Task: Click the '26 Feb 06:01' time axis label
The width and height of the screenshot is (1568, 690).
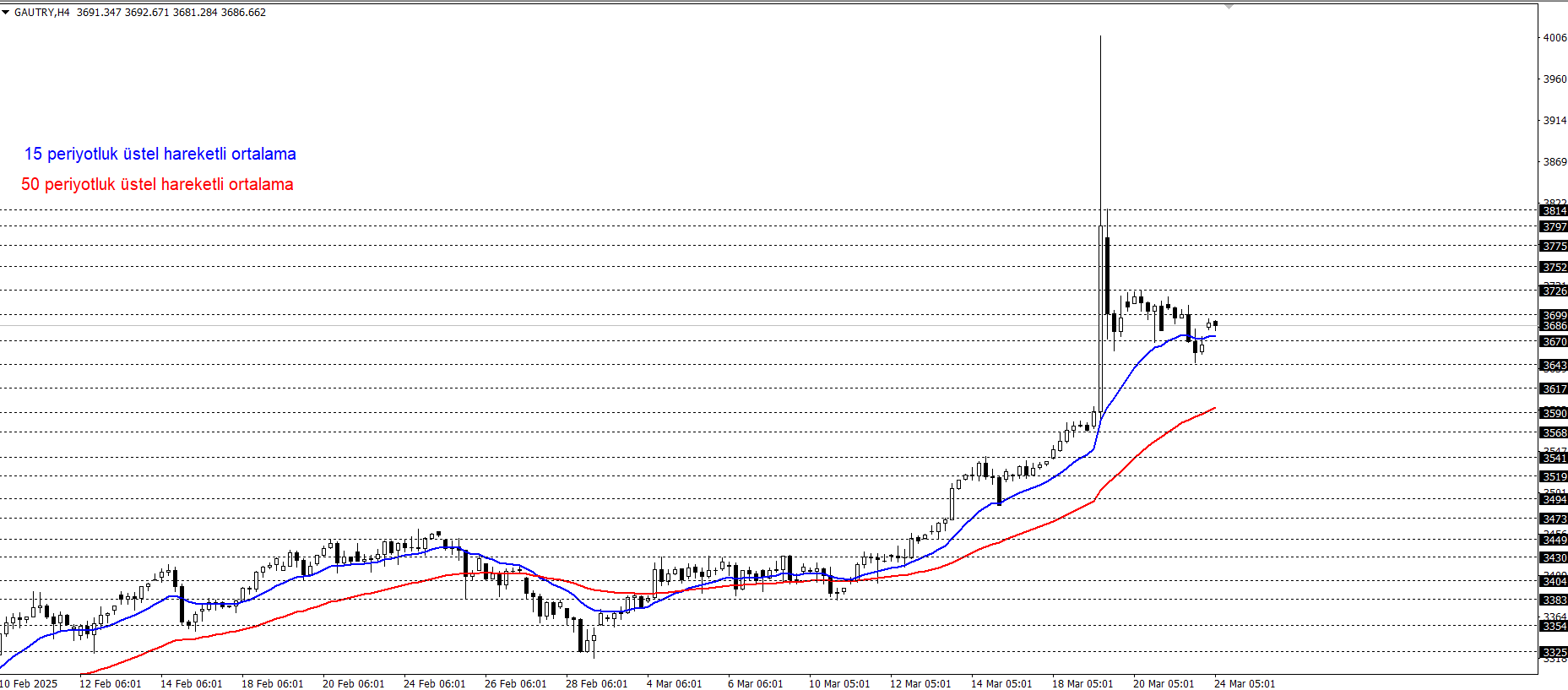Action: pyautogui.click(x=516, y=683)
